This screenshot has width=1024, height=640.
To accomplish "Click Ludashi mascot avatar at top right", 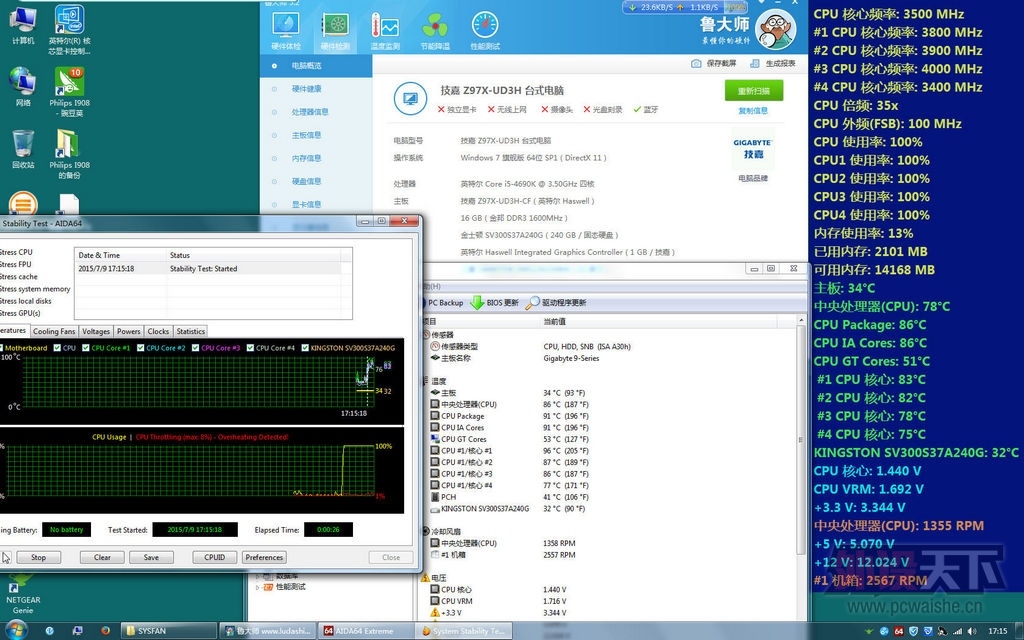I will pos(775,29).
